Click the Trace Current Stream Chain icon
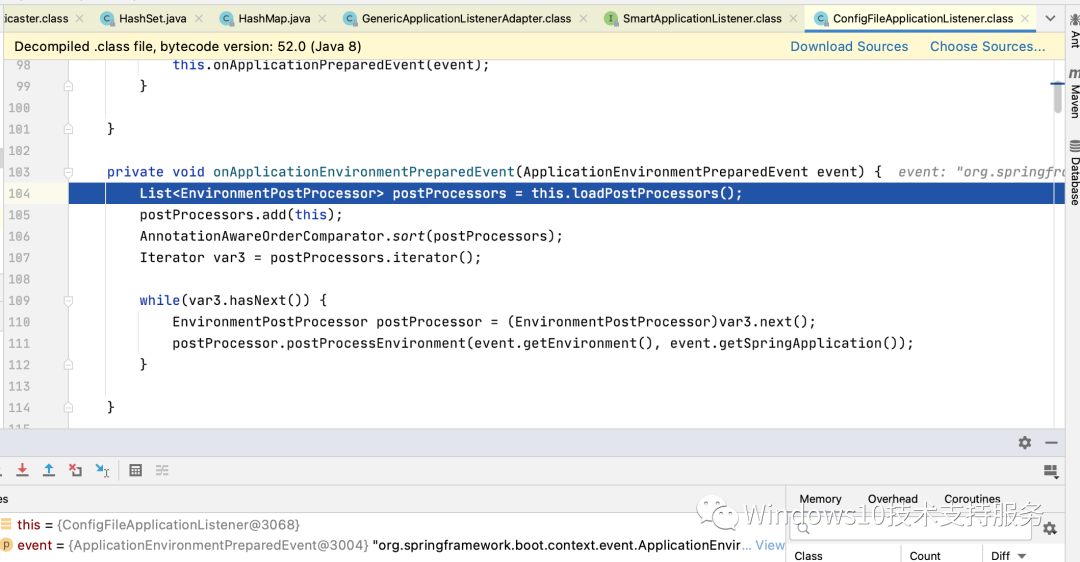Image resolution: width=1080 pixels, height=562 pixels. pos(162,470)
